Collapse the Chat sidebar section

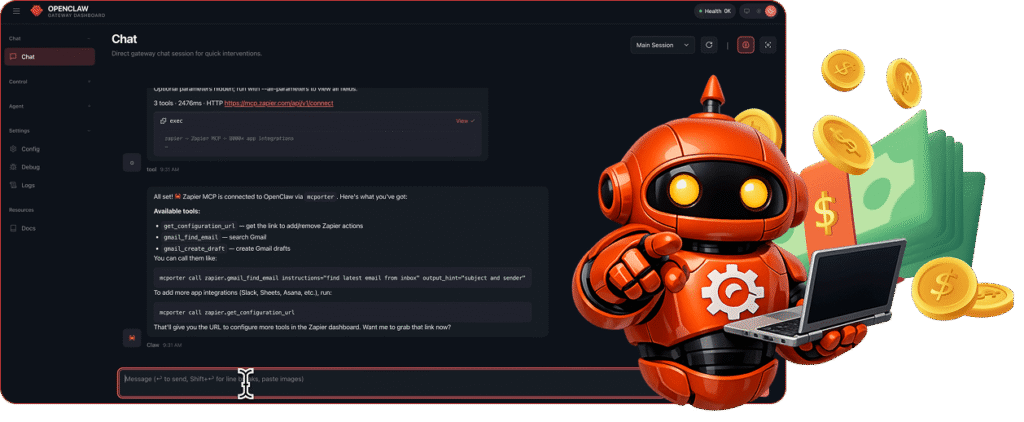(90, 38)
